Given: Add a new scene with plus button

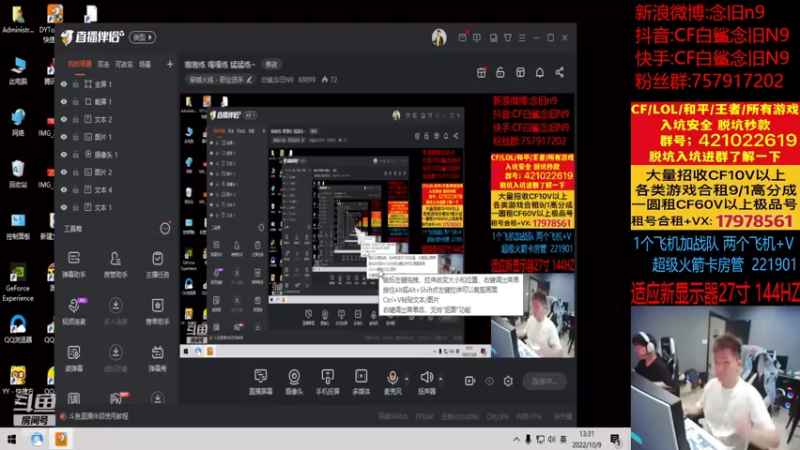Looking at the screenshot, I should click(169, 64).
